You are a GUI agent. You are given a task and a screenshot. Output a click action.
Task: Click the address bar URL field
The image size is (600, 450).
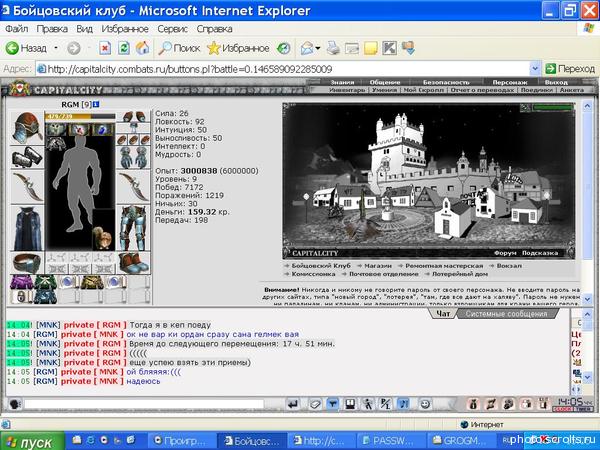coord(283,69)
